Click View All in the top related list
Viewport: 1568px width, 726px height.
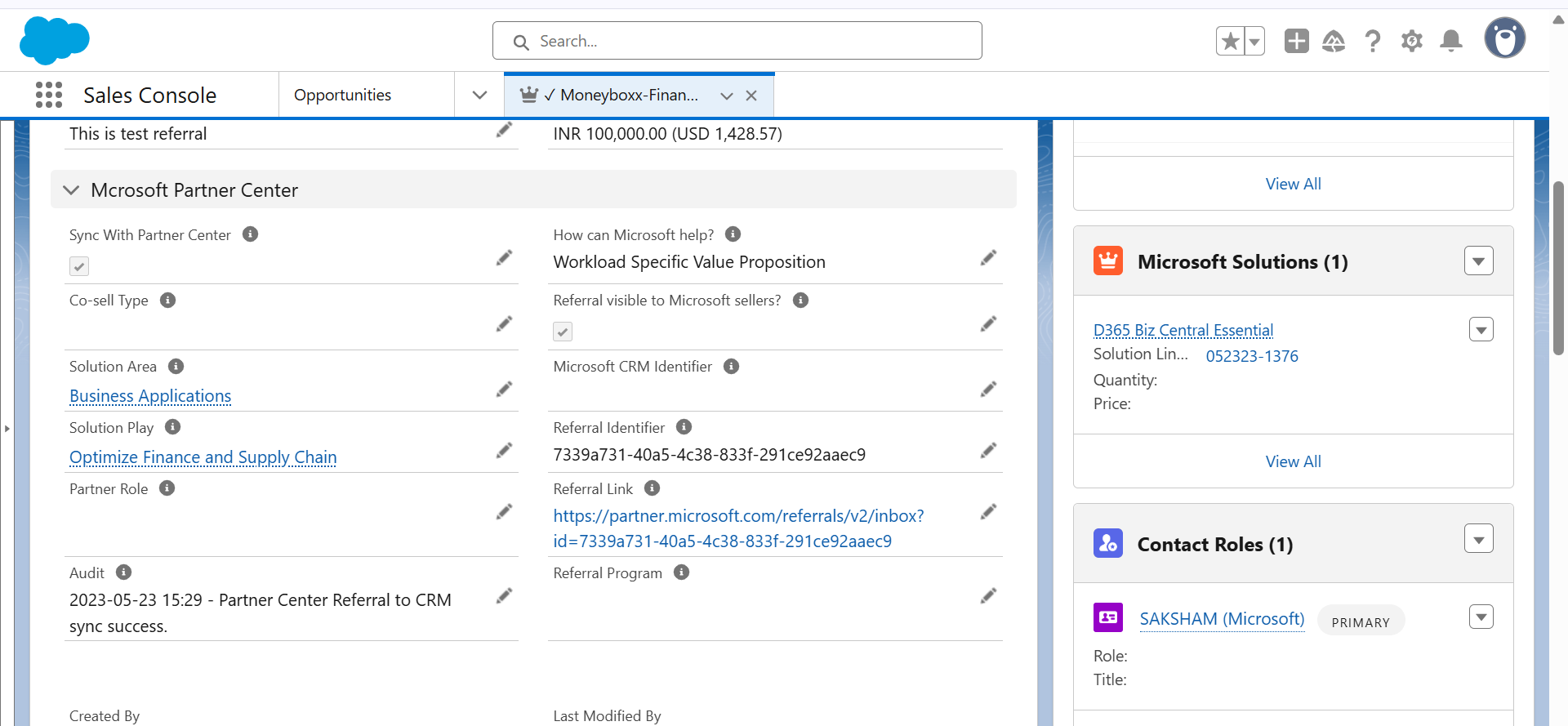click(x=1293, y=184)
